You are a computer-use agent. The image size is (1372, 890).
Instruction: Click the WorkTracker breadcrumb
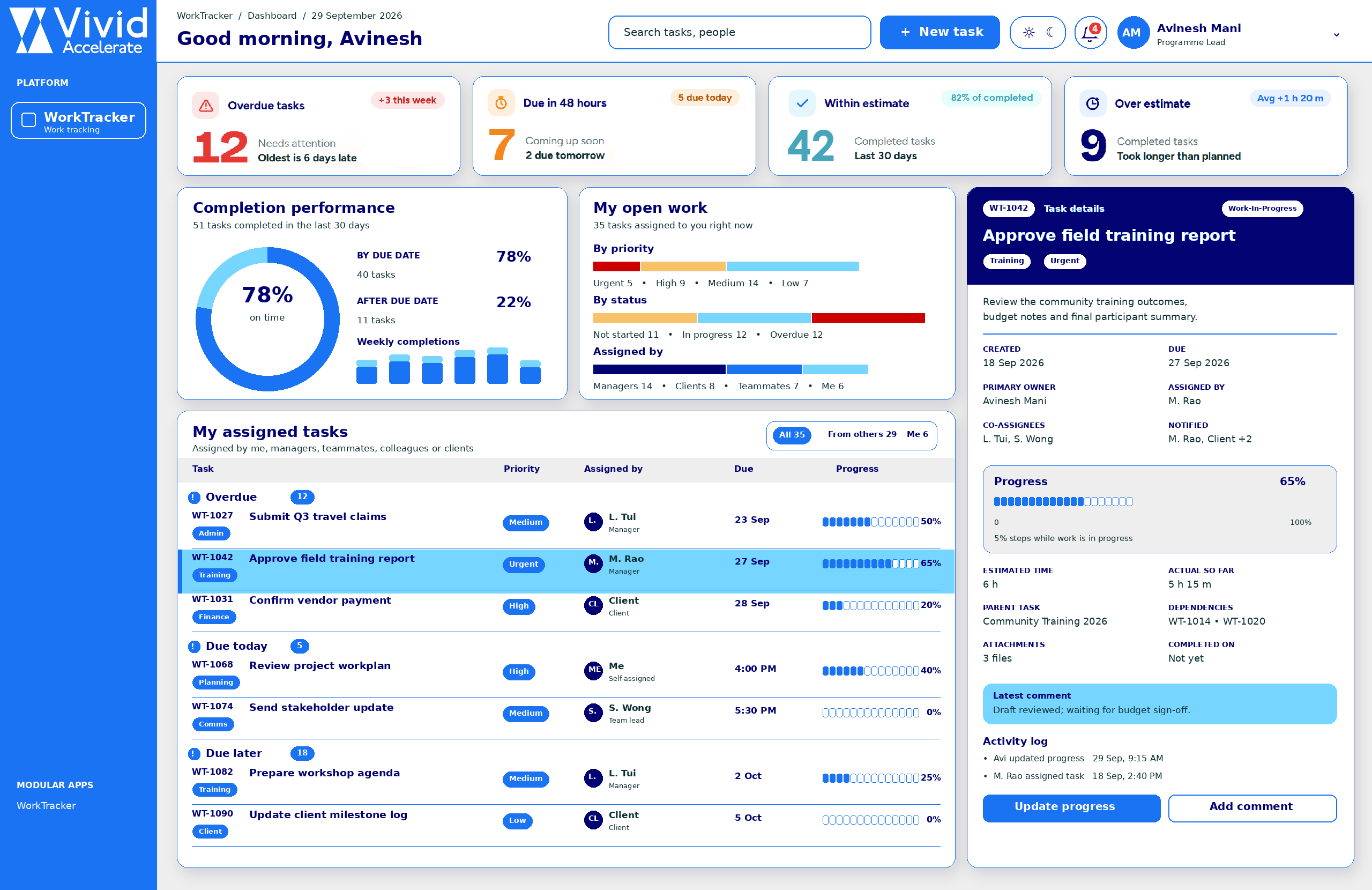(x=205, y=16)
